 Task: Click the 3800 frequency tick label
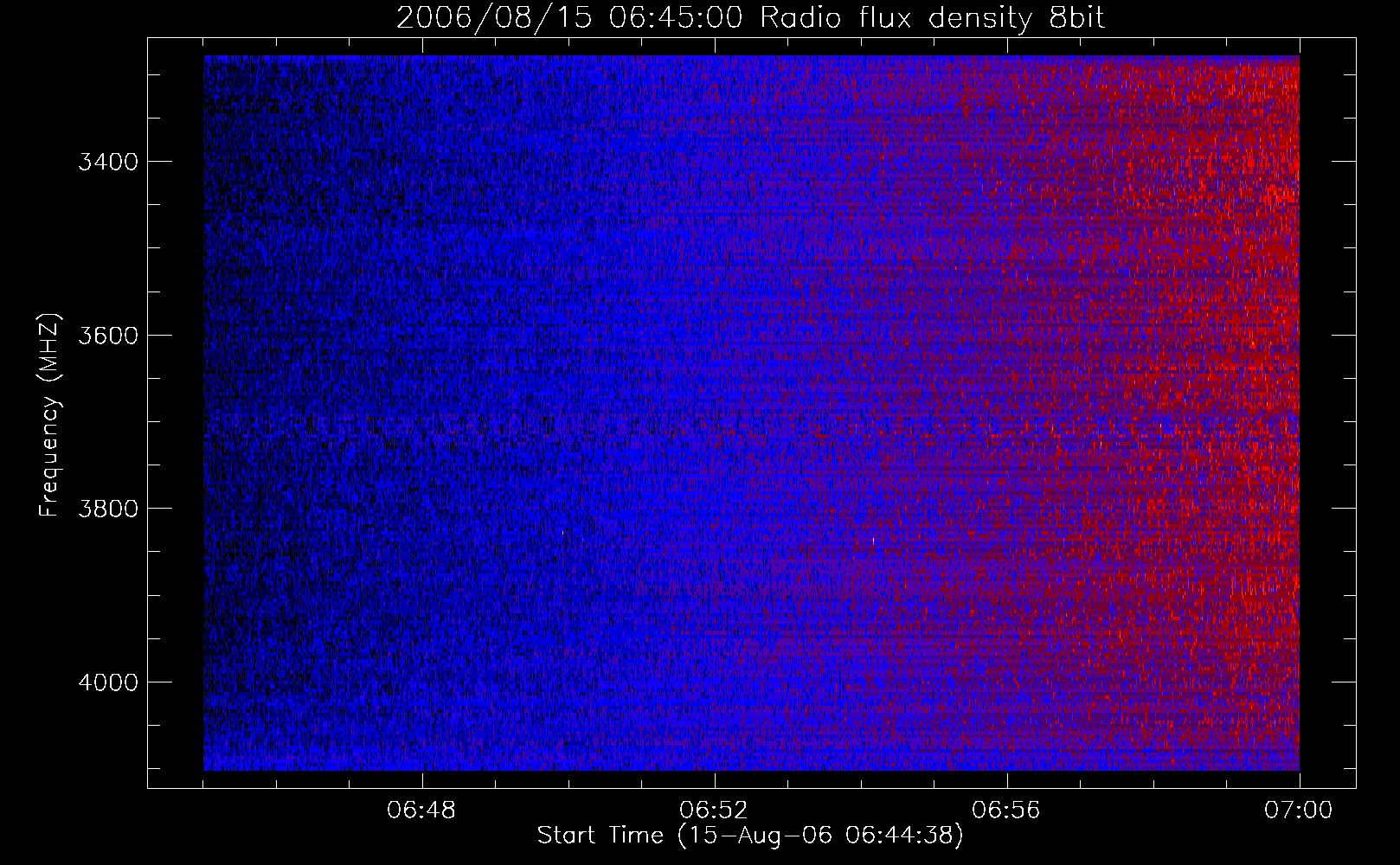[108, 509]
